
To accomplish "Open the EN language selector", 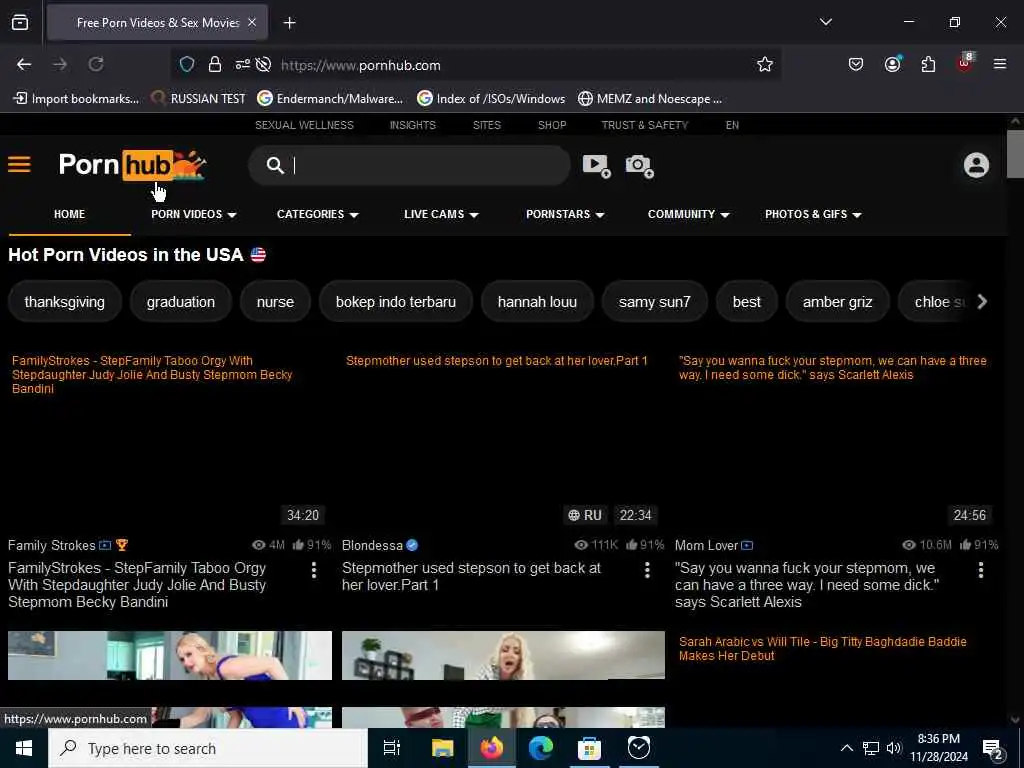I will [x=732, y=125].
